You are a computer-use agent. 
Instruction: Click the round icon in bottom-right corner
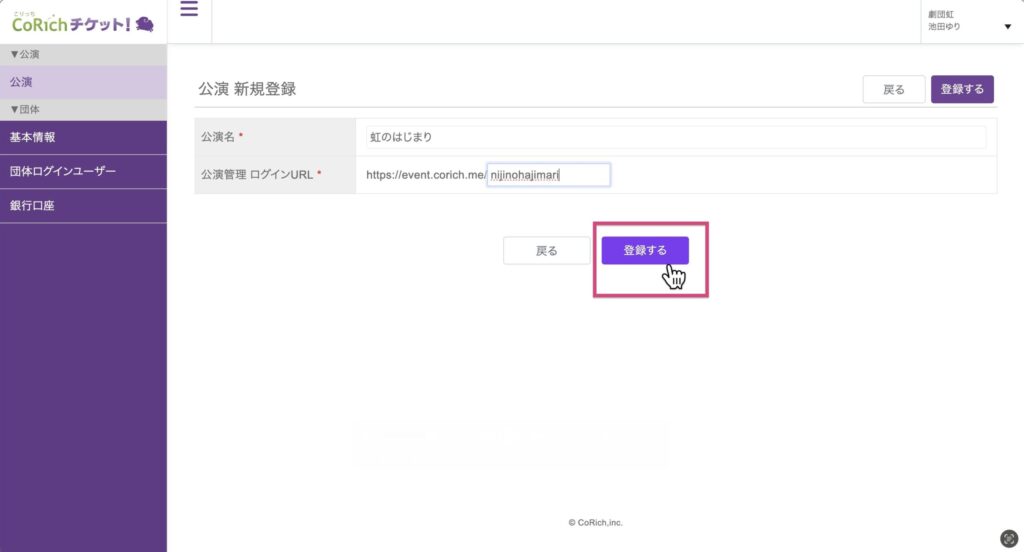[x=1009, y=538]
